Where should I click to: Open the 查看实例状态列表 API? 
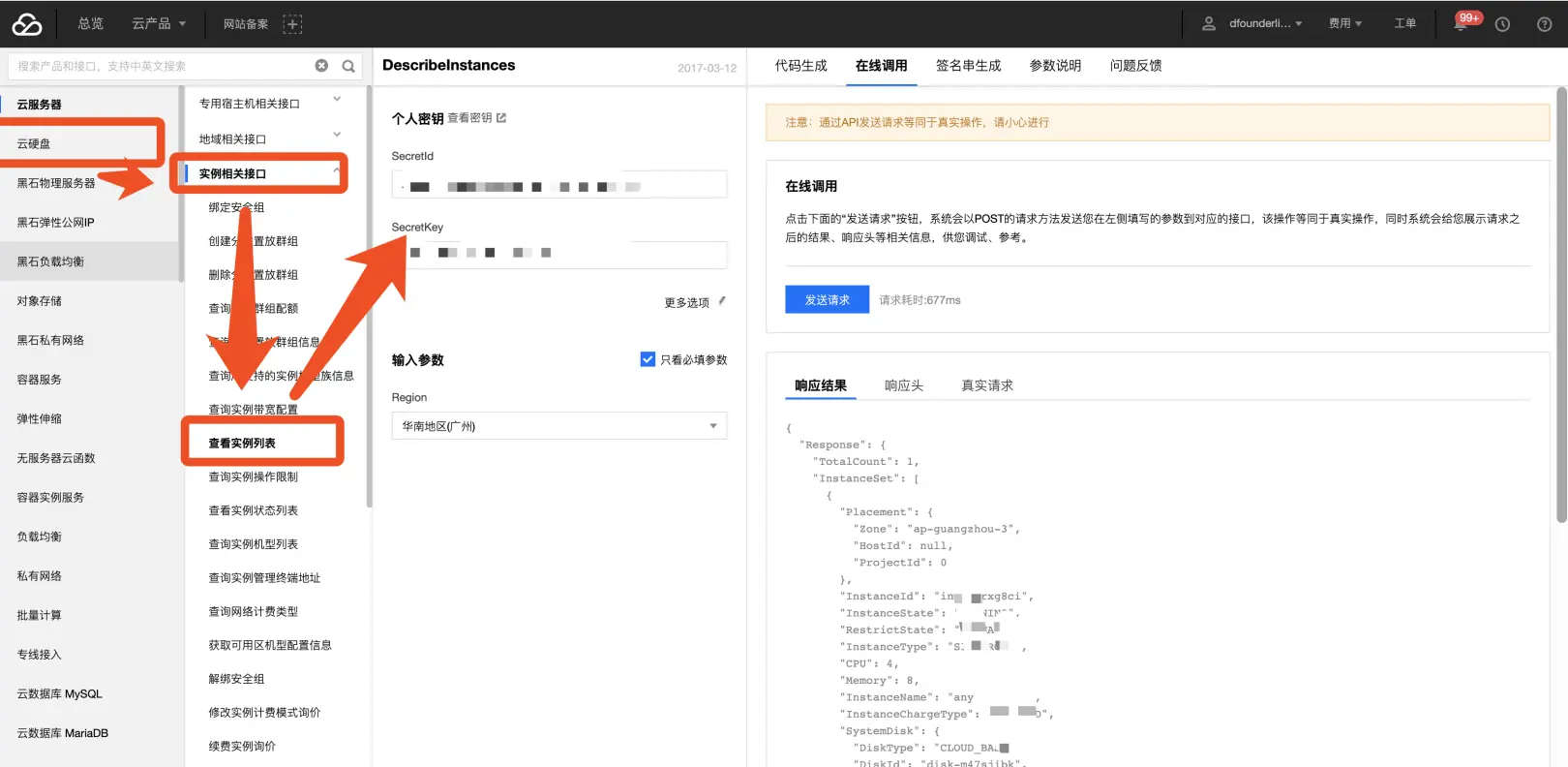click(254, 510)
